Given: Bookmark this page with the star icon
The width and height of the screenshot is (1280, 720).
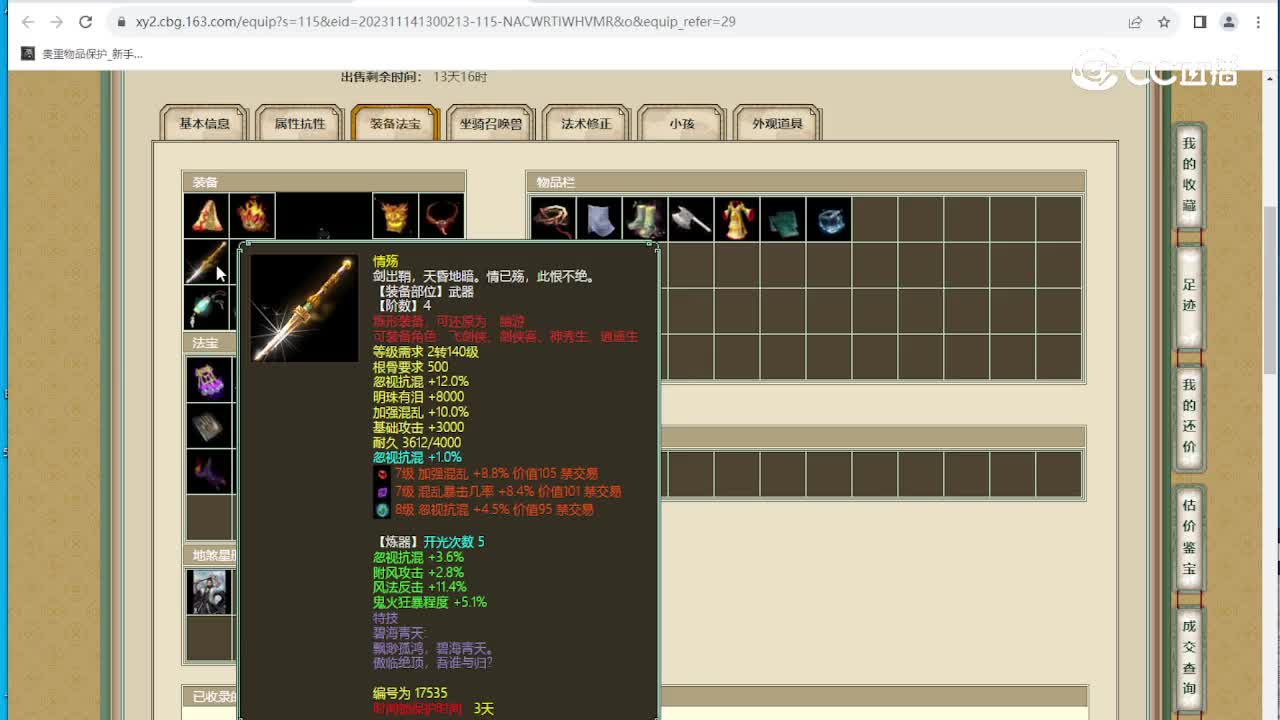Looking at the screenshot, I should (1164, 21).
